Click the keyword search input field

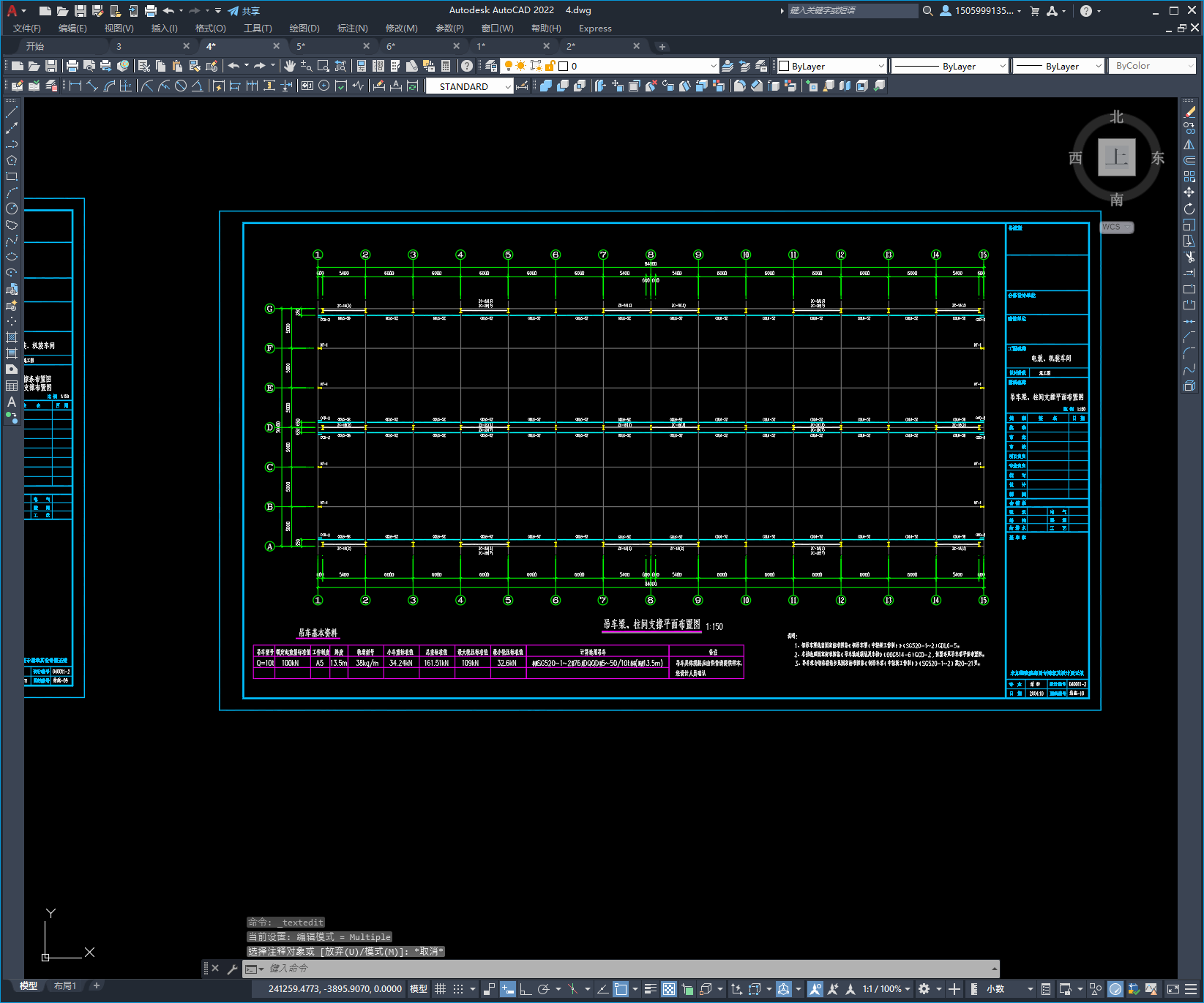coord(853,11)
